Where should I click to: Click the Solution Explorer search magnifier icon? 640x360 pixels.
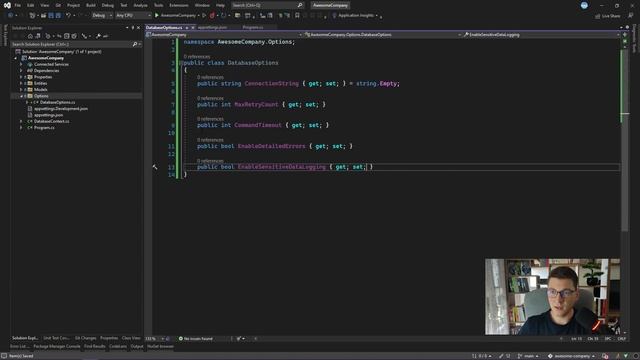pyautogui.click(x=135, y=44)
